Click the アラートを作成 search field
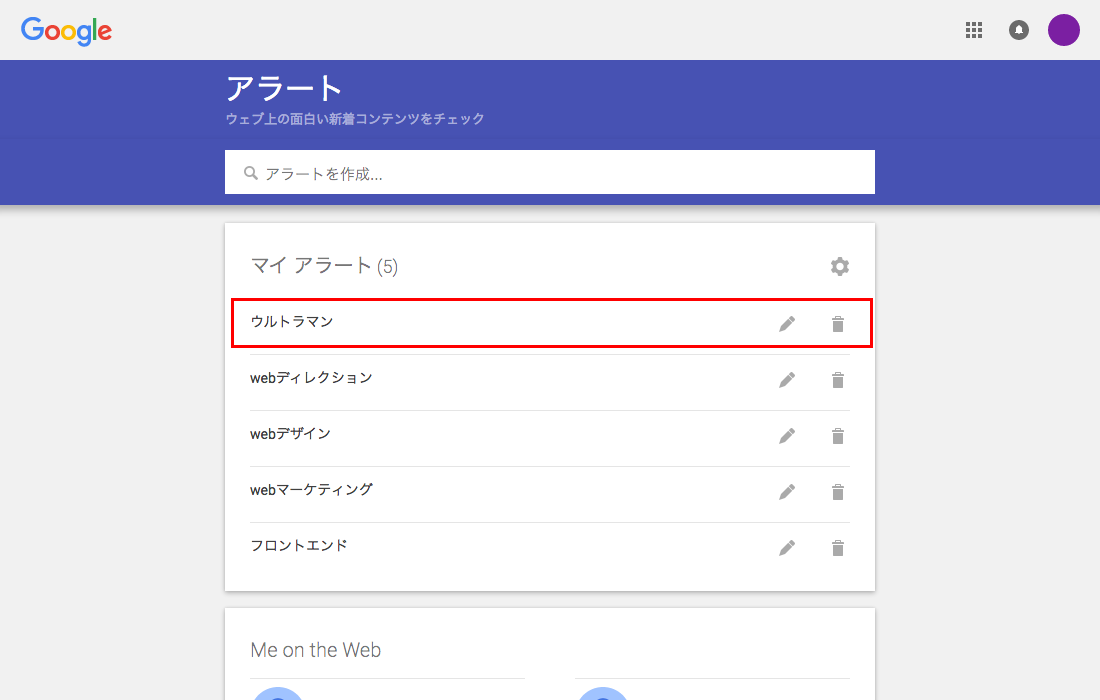The width and height of the screenshot is (1100, 700). pos(549,172)
